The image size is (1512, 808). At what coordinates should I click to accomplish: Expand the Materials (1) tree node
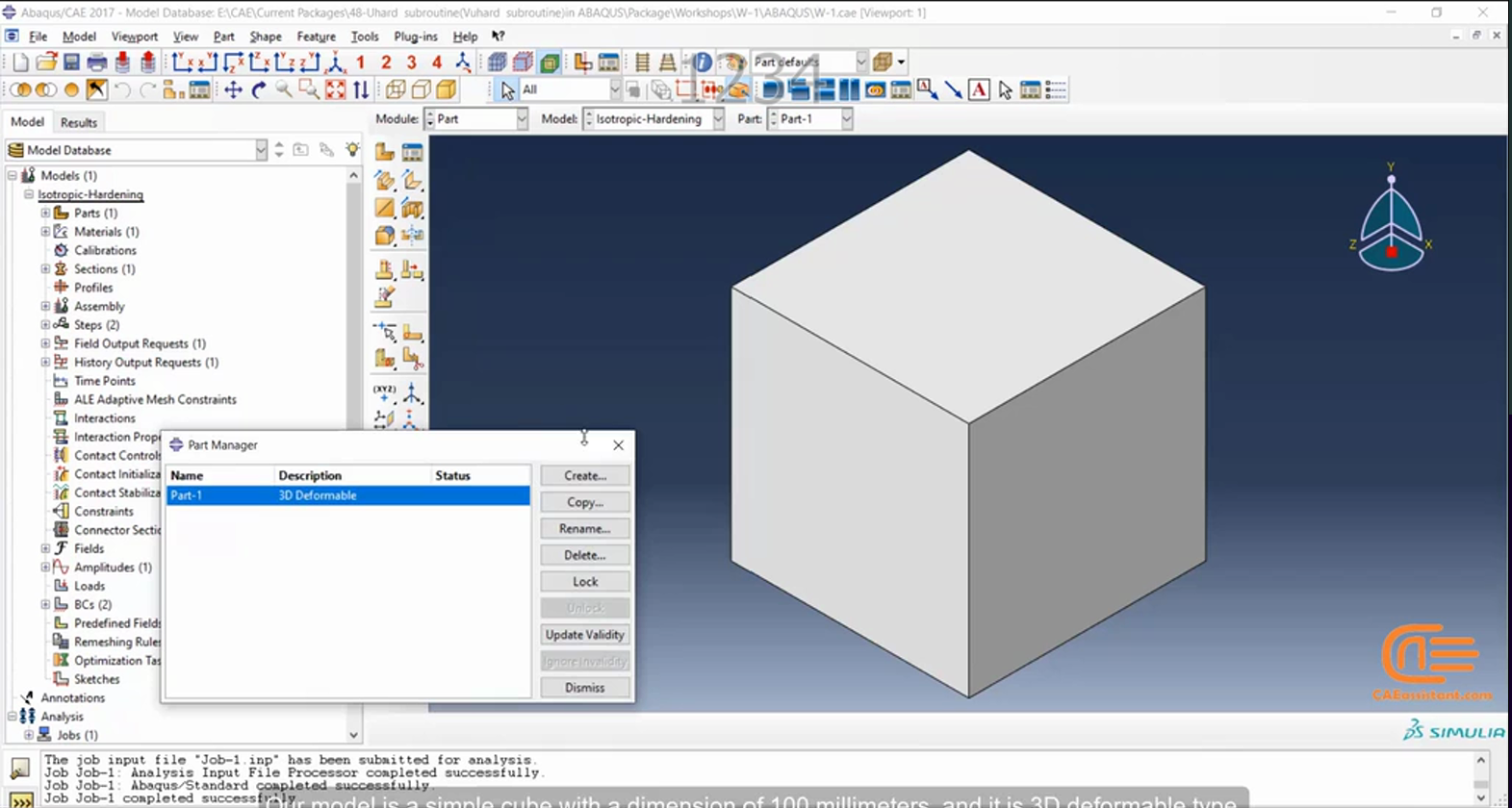click(x=45, y=232)
